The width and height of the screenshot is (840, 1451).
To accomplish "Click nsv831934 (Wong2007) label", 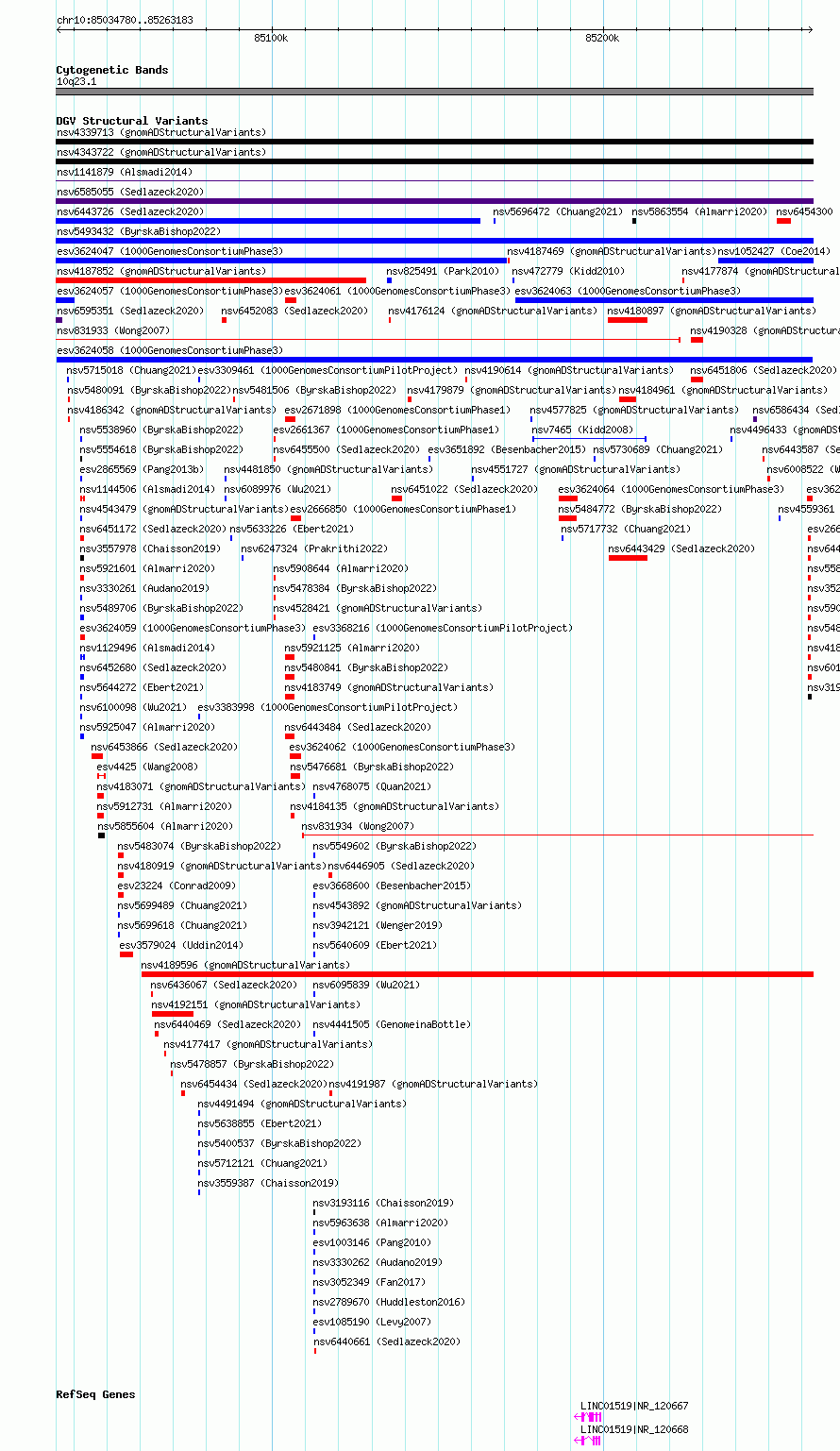I will [x=359, y=827].
